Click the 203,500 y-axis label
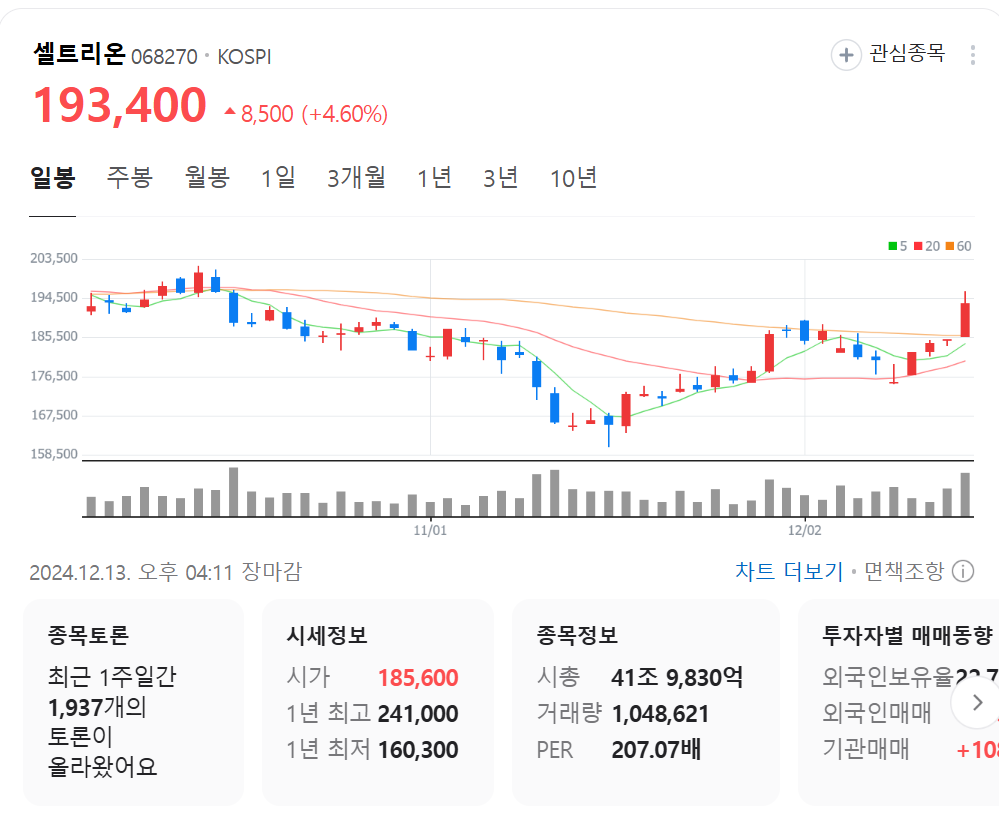The image size is (999, 815). pyautogui.click(x=54, y=259)
